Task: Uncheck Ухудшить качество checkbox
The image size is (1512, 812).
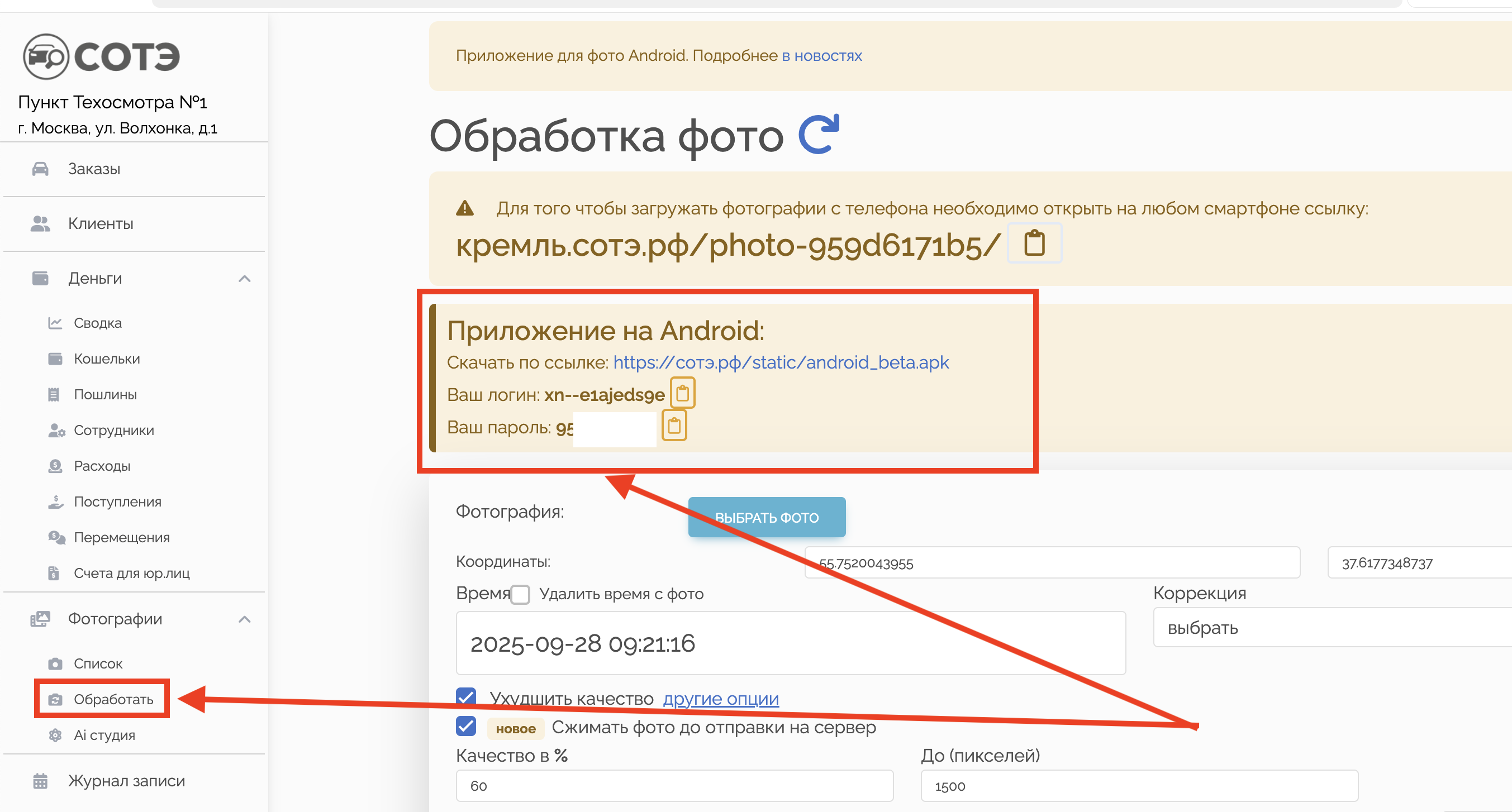Action: click(466, 698)
